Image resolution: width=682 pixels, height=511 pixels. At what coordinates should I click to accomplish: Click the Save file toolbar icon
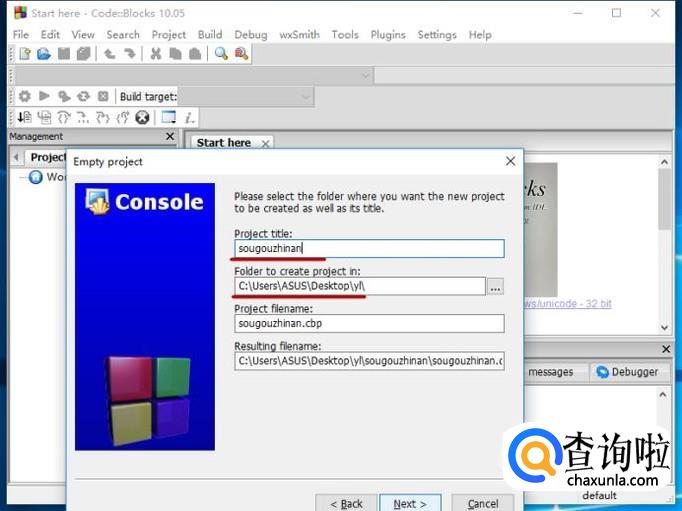(x=64, y=54)
